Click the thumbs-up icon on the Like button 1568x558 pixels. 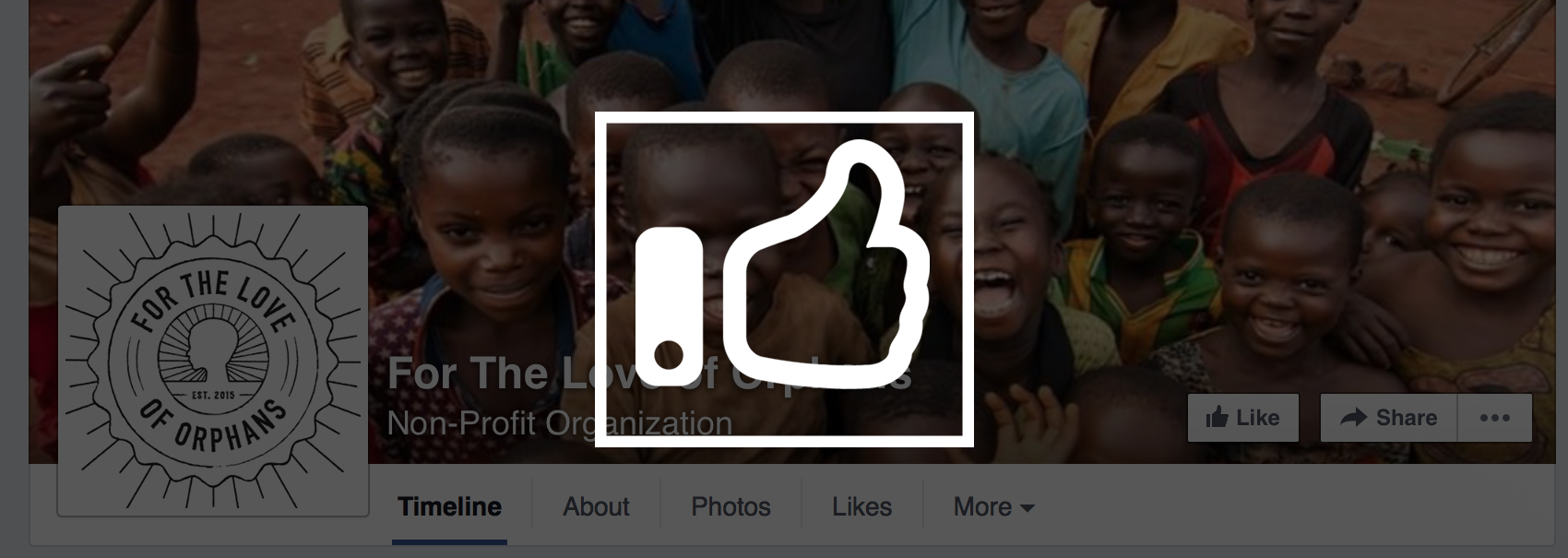tap(1217, 418)
